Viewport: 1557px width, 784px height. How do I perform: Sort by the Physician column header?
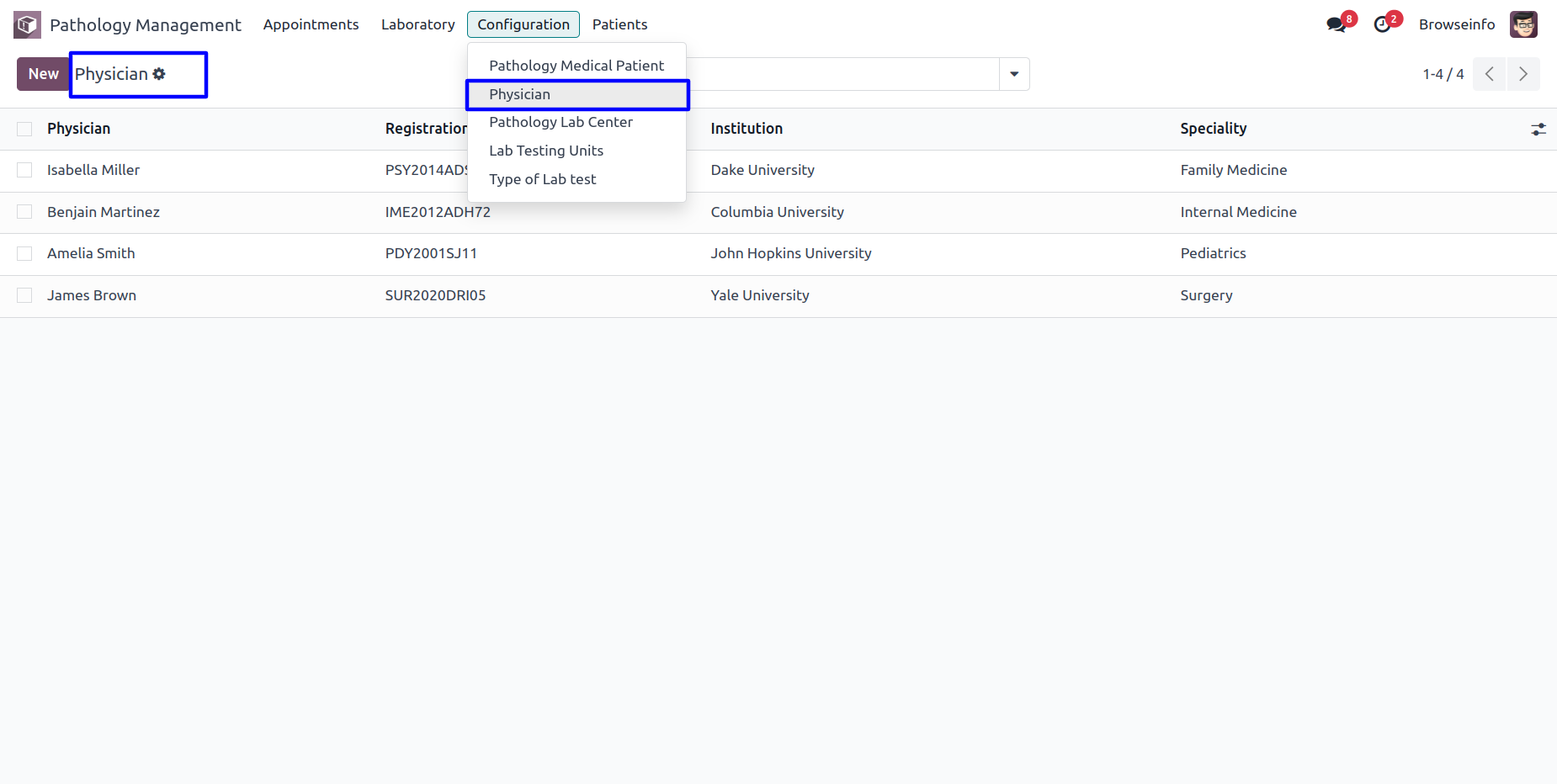coord(78,129)
